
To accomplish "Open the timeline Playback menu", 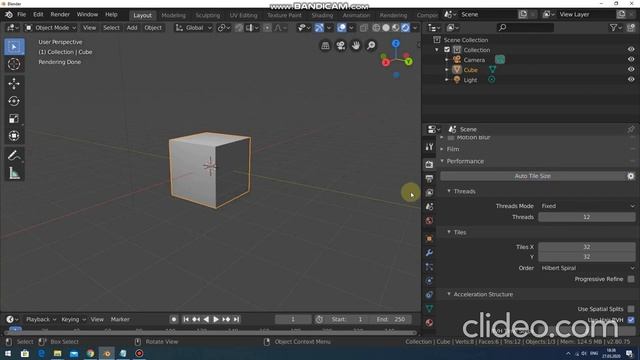I will [x=41, y=319].
